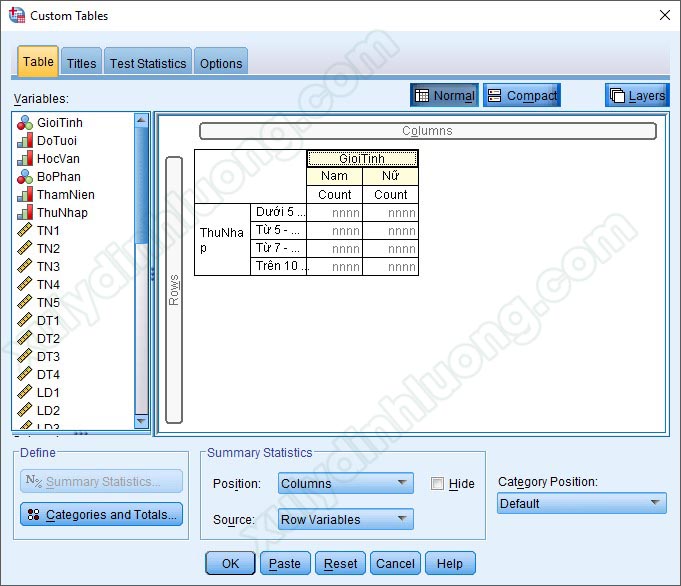Select the Table tab

pyautogui.click(x=38, y=62)
